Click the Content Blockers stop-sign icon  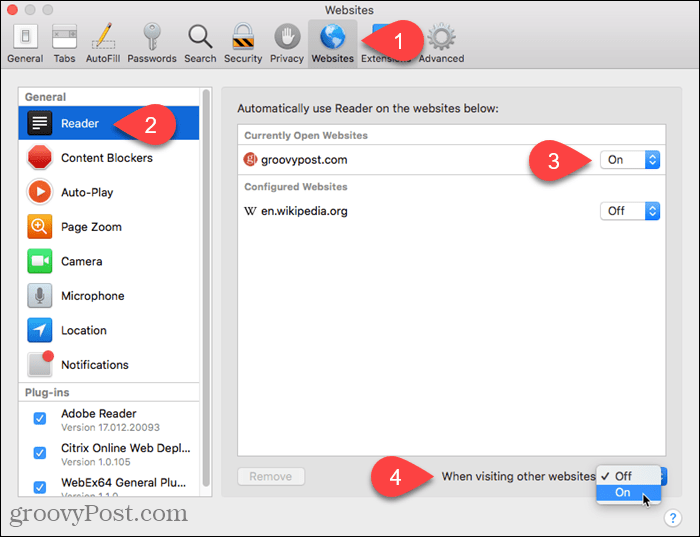(40, 158)
